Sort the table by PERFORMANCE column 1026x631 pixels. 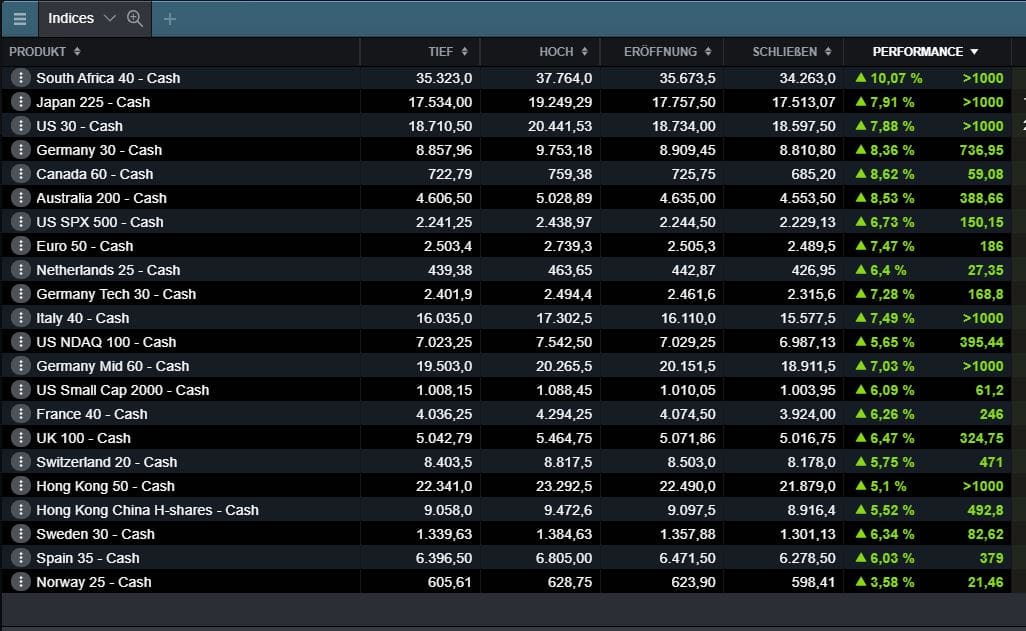coord(925,52)
